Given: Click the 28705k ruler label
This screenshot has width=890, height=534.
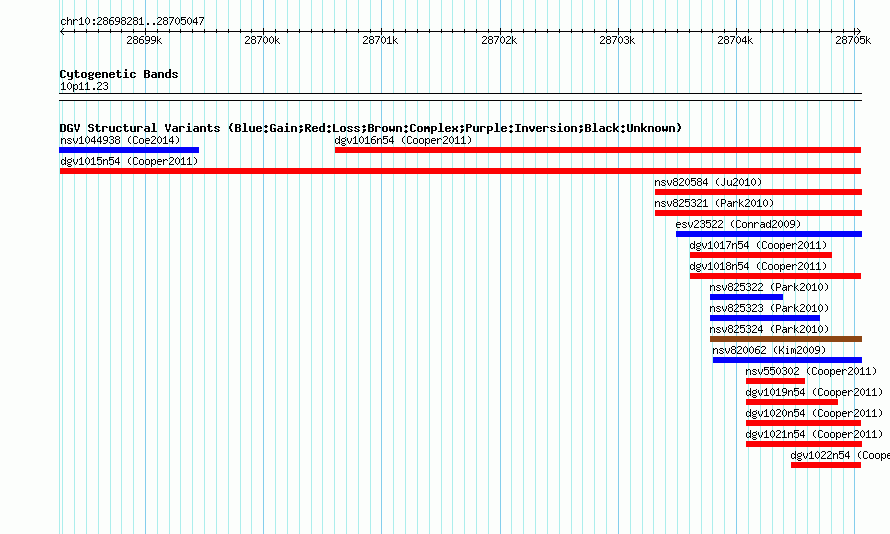Looking at the screenshot, I should [x=853, y=40].
